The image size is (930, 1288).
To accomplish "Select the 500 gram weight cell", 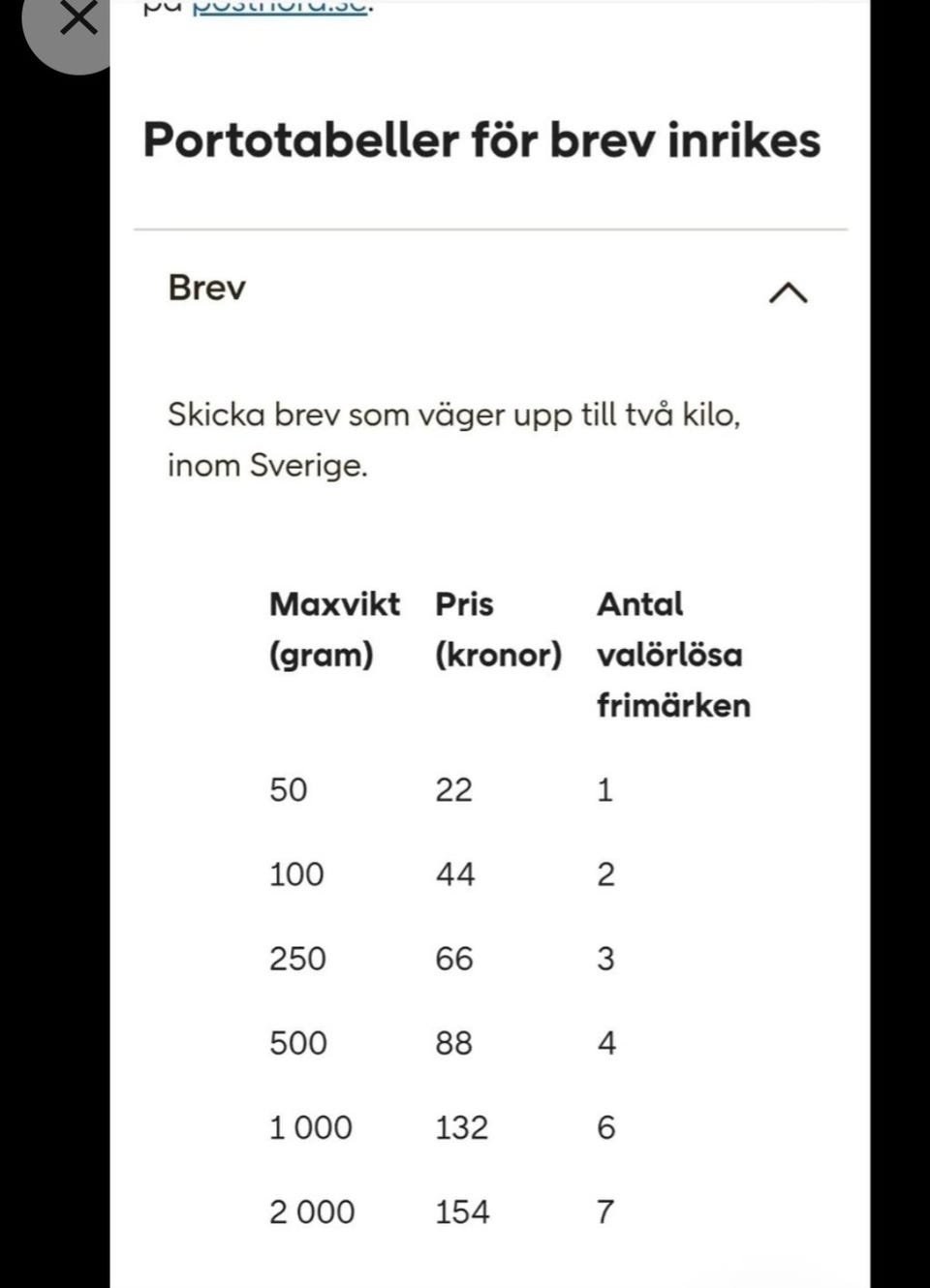I will click(x=298, y=1042).
